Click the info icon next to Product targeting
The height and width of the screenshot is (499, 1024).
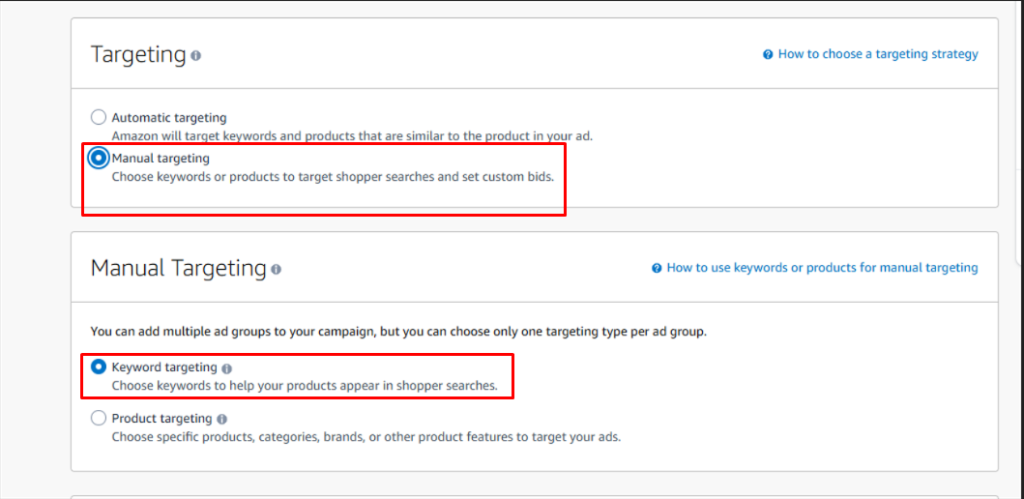pyautogui.click(x=222, y=419)
